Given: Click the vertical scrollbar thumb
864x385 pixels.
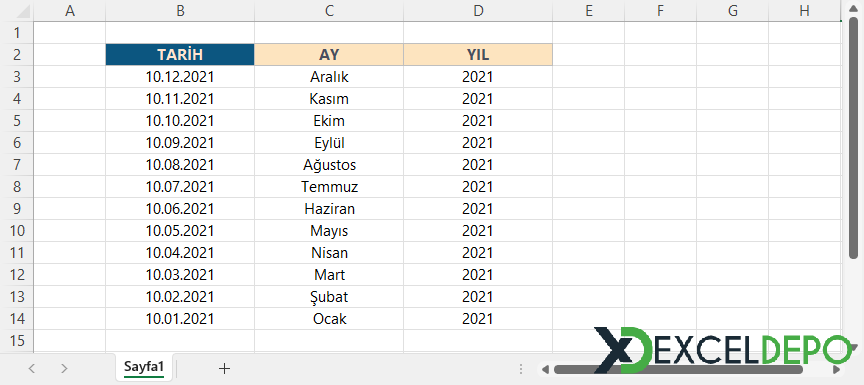Looking at the screenshot, I should [853, 138].
